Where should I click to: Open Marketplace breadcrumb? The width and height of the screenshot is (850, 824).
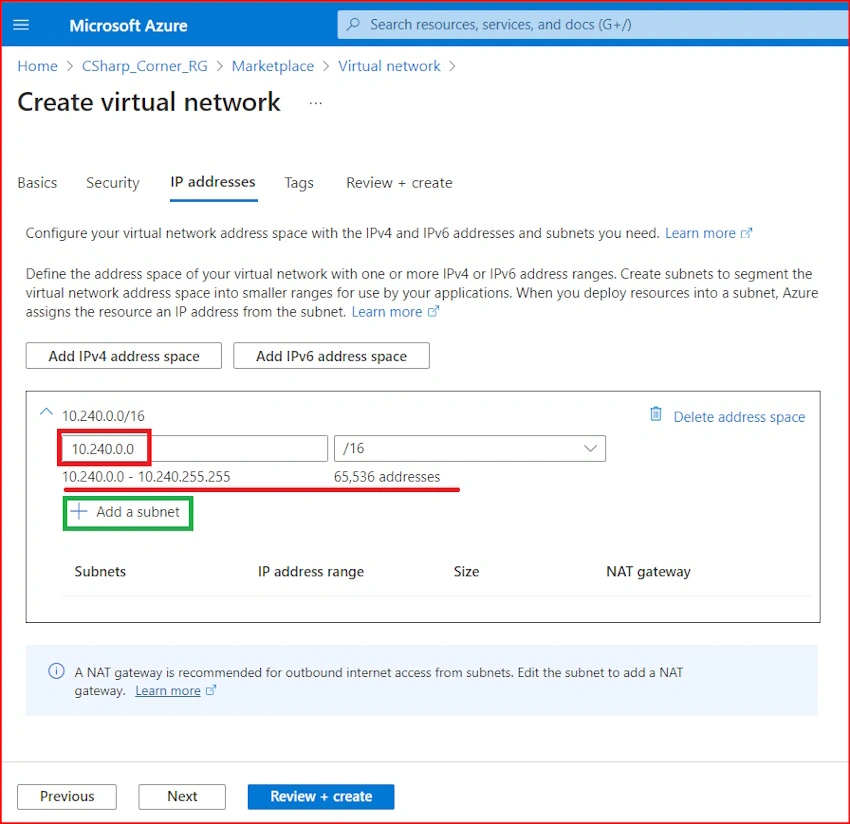coord(273,66)
